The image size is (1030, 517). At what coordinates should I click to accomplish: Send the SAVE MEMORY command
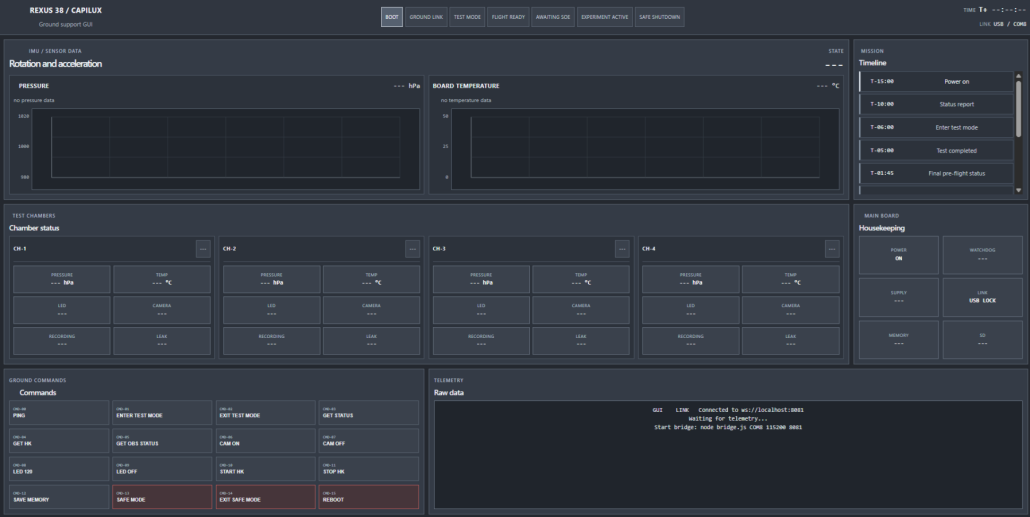click(x=59, y=497)
